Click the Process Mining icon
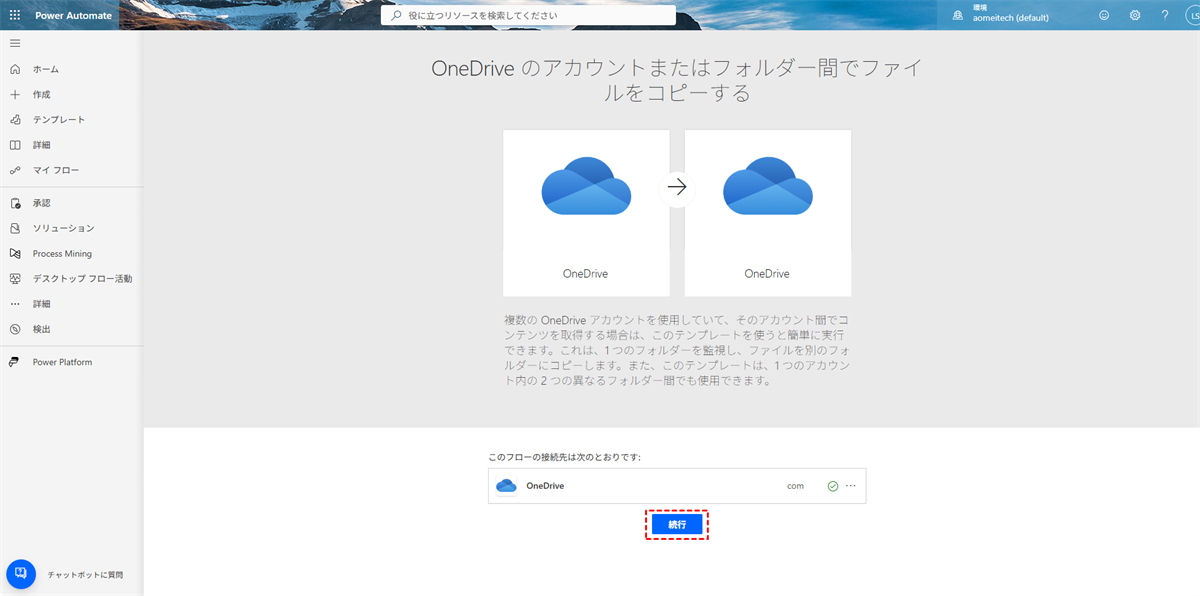This screenshot has width=1200, height=596. 14,254
